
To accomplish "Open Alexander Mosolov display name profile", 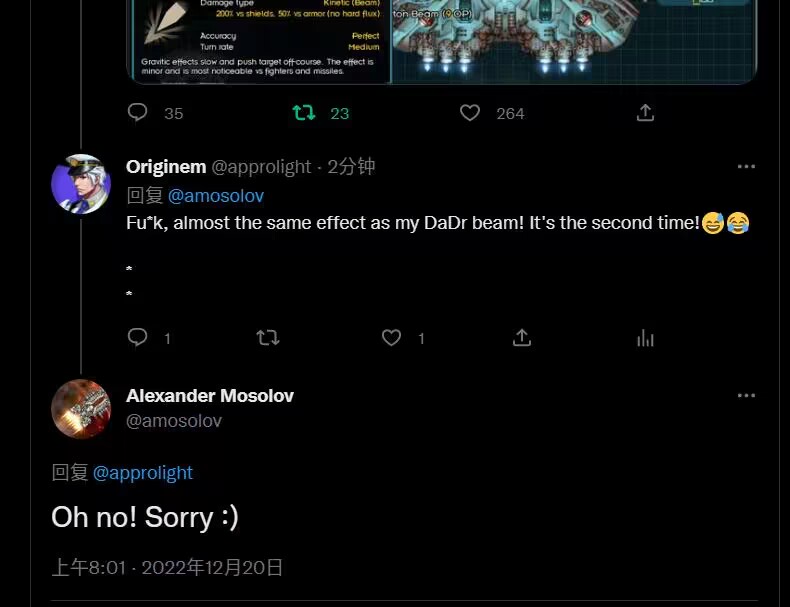I will 210,396.
